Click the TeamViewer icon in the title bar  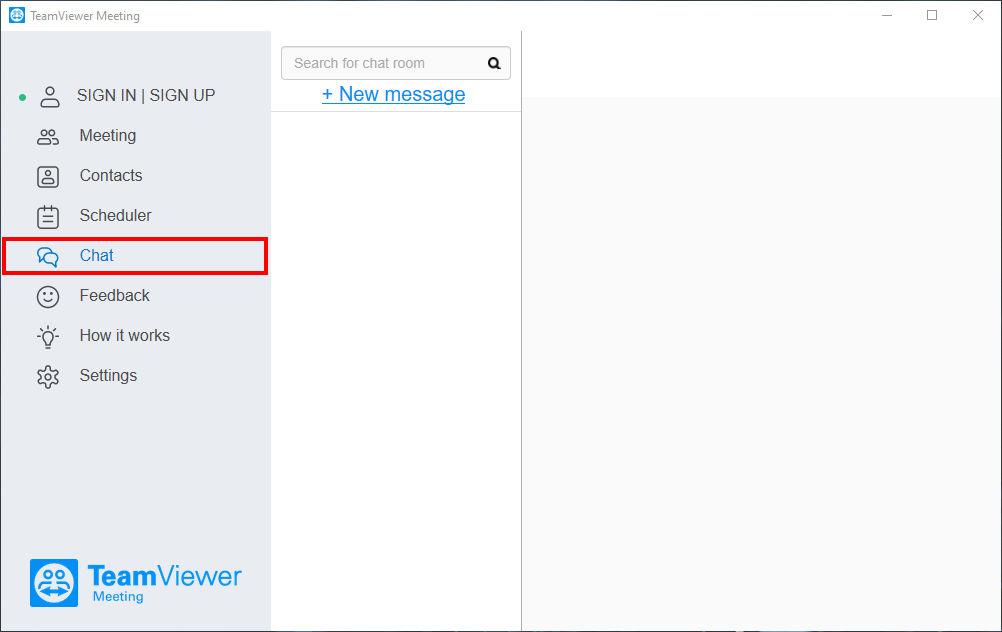(17, 15)
